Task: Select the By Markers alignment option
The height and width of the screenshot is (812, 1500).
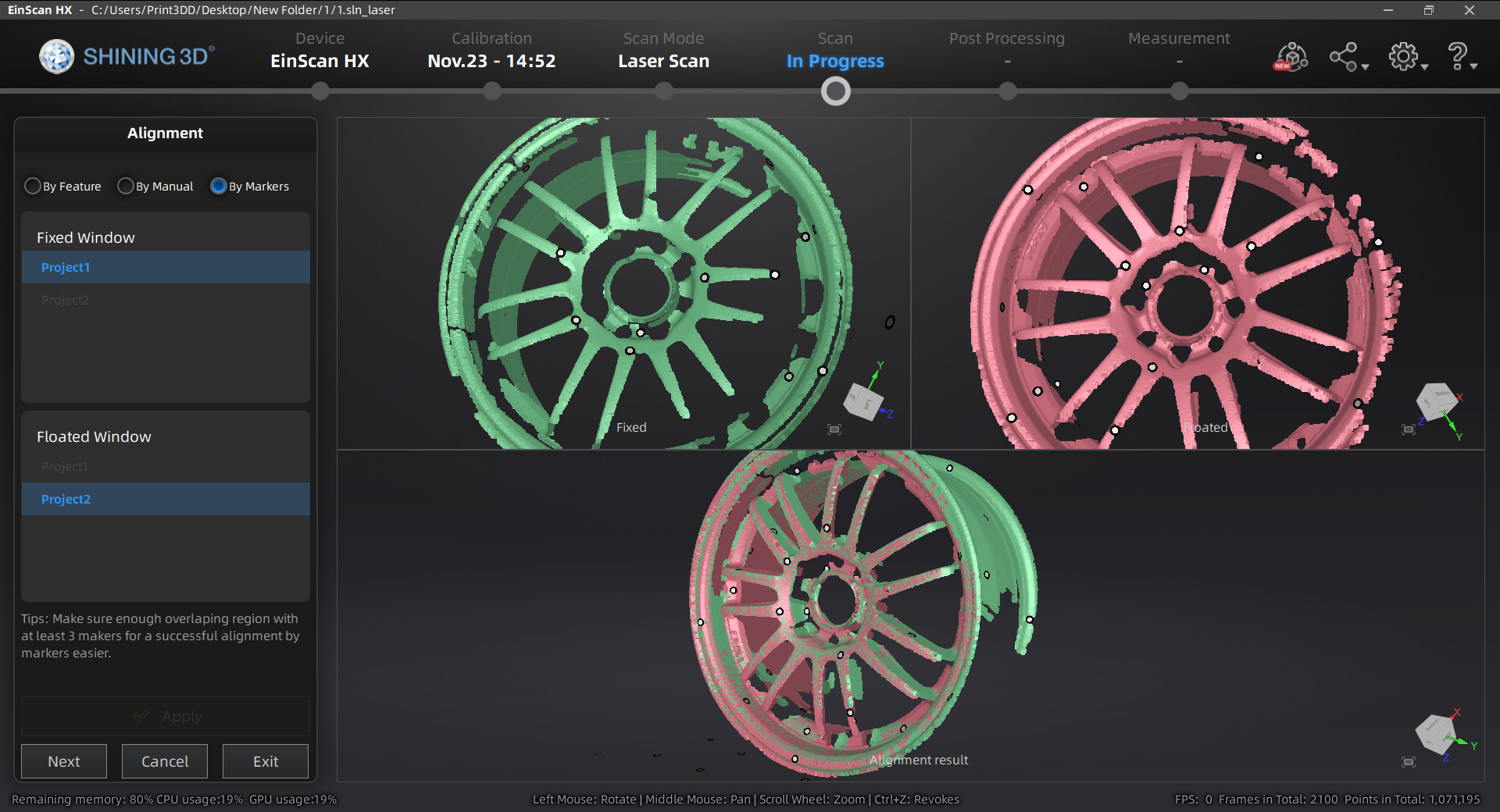Action: click(x=250, y=187)
